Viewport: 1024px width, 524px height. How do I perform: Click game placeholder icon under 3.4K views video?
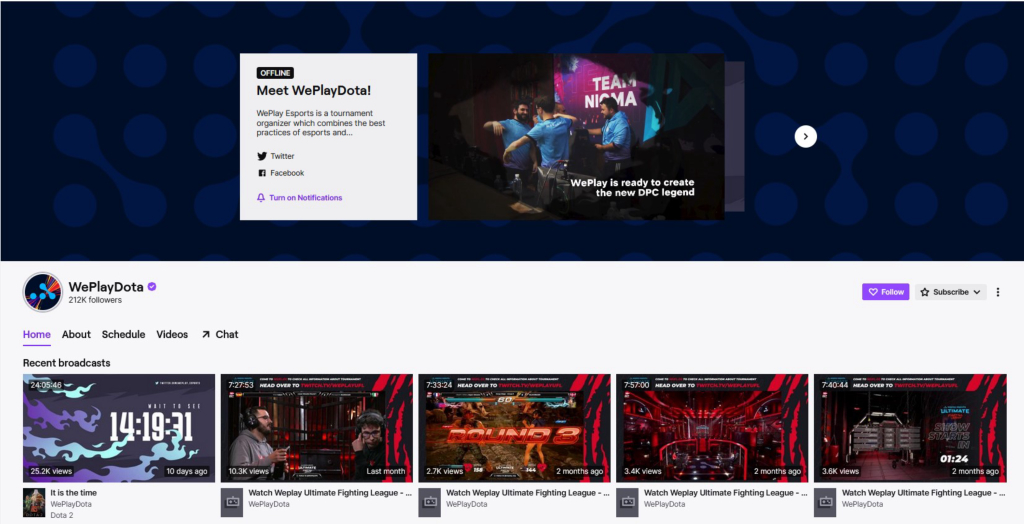coord(628,502)
